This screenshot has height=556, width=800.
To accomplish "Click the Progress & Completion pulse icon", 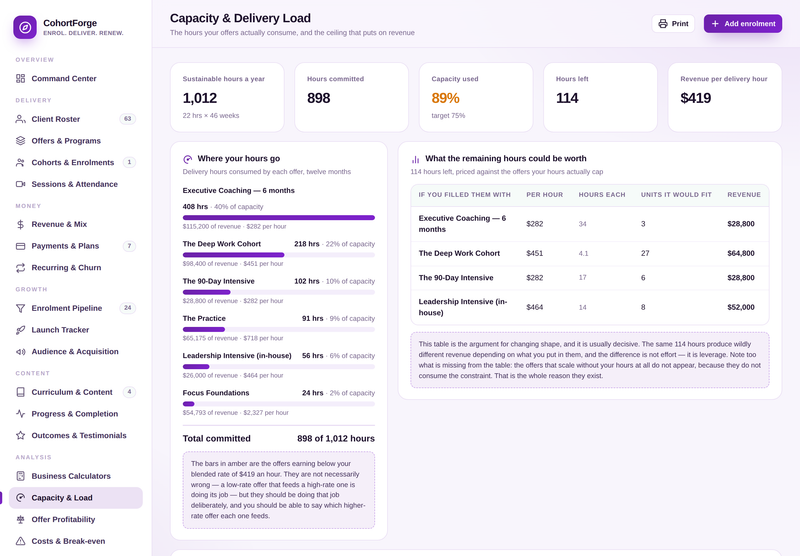I will 20,414.
